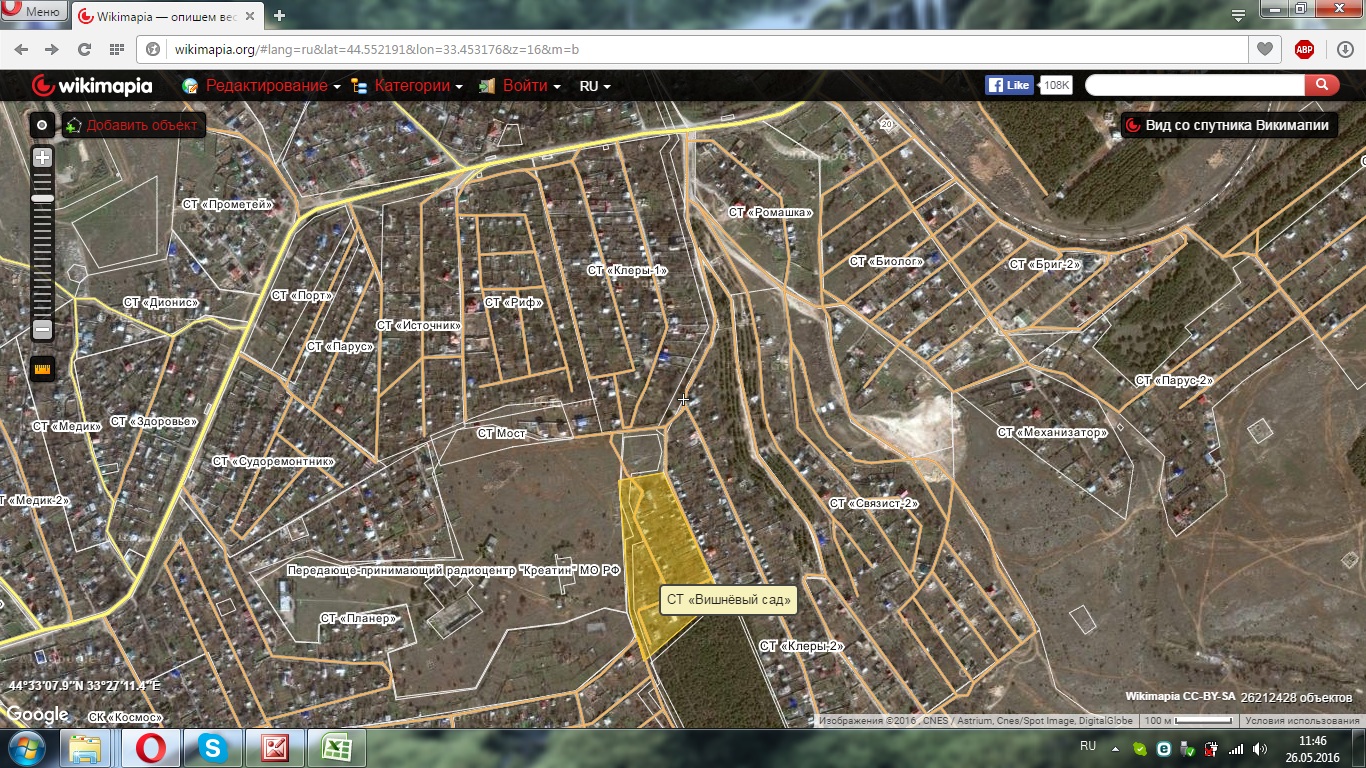Click the browser reload page icon
Viewport: 1366px width, 768px height.
point(84,49)
